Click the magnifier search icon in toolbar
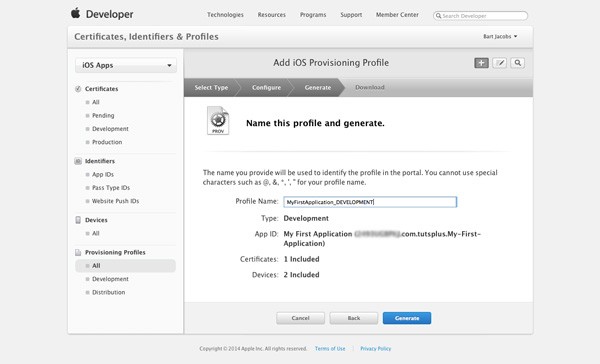The image size is (600, 364). pos(517,63)
